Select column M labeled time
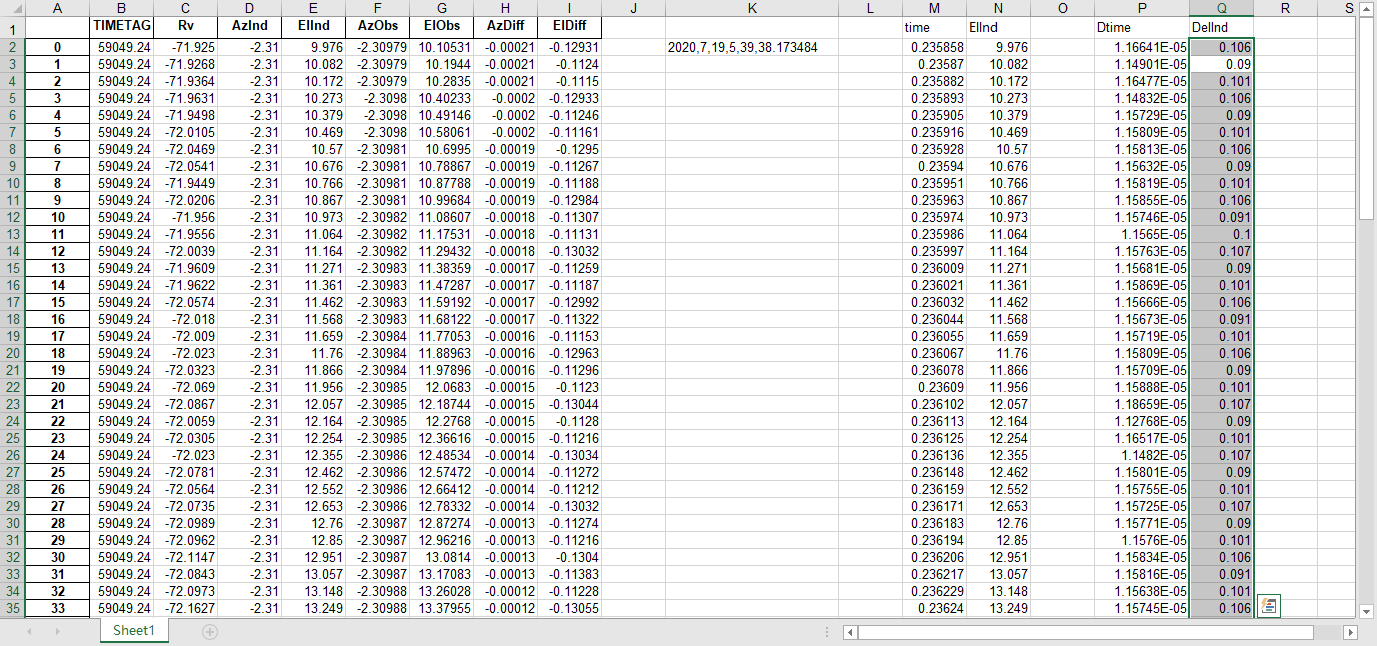 [933, 9]
